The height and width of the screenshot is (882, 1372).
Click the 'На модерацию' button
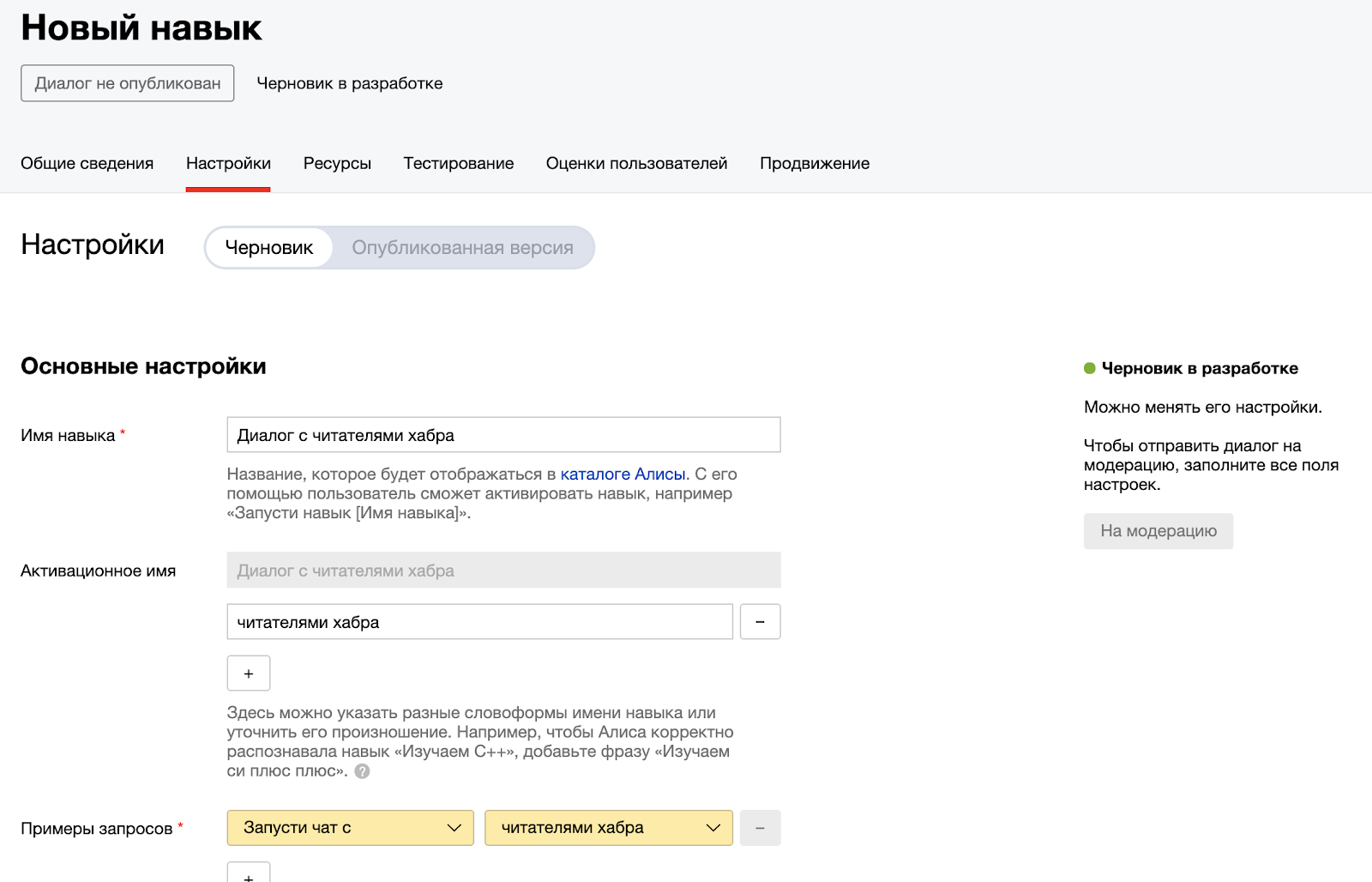[1158, 531]
